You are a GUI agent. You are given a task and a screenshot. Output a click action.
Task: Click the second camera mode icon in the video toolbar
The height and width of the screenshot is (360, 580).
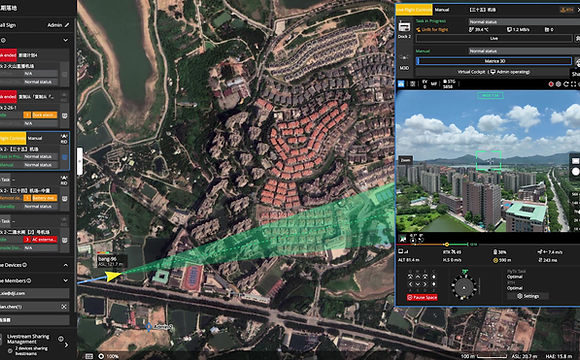(412, 84)
